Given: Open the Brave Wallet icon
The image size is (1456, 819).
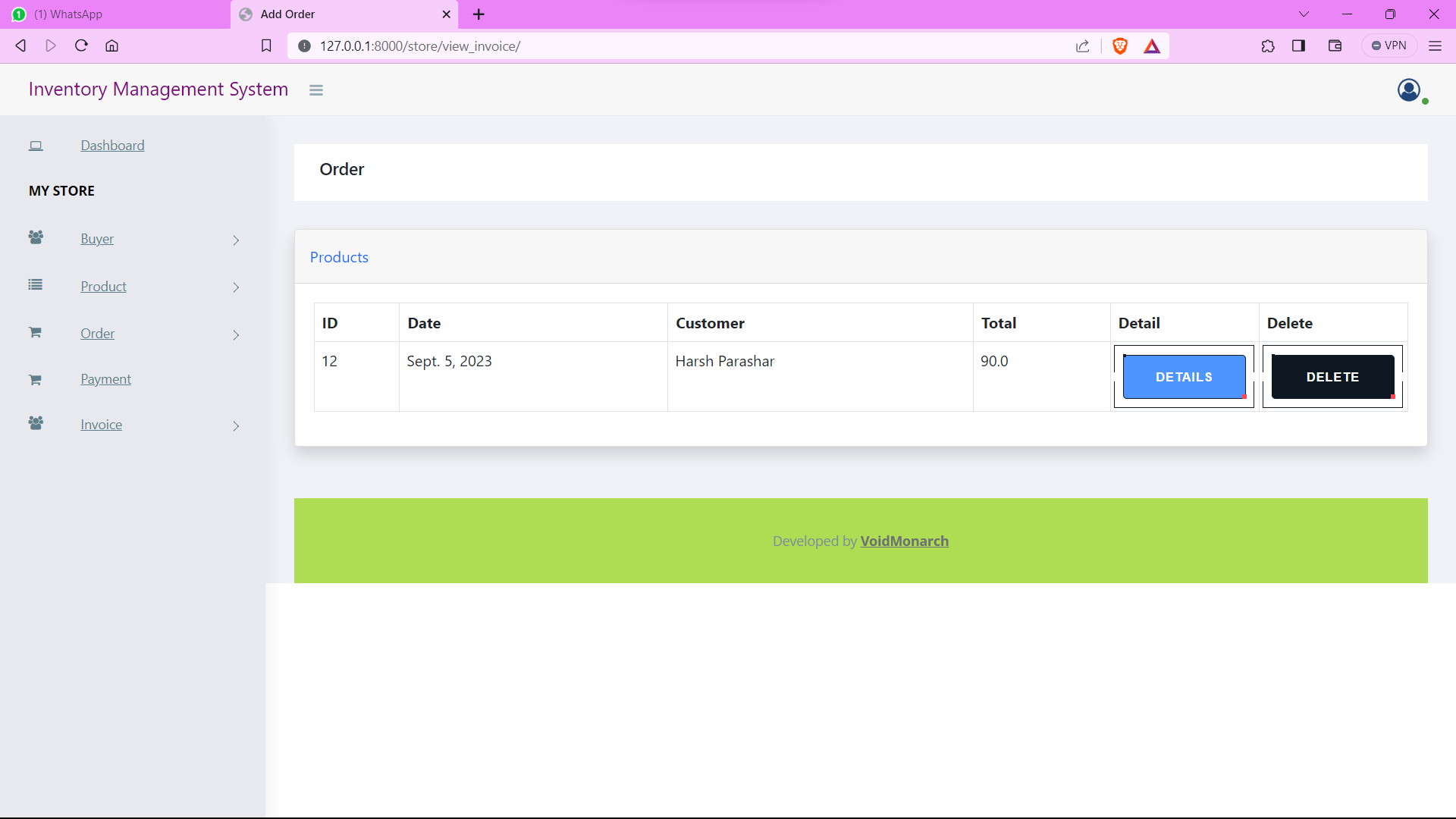Looking at the screenshot, I should pos(1335,46).
